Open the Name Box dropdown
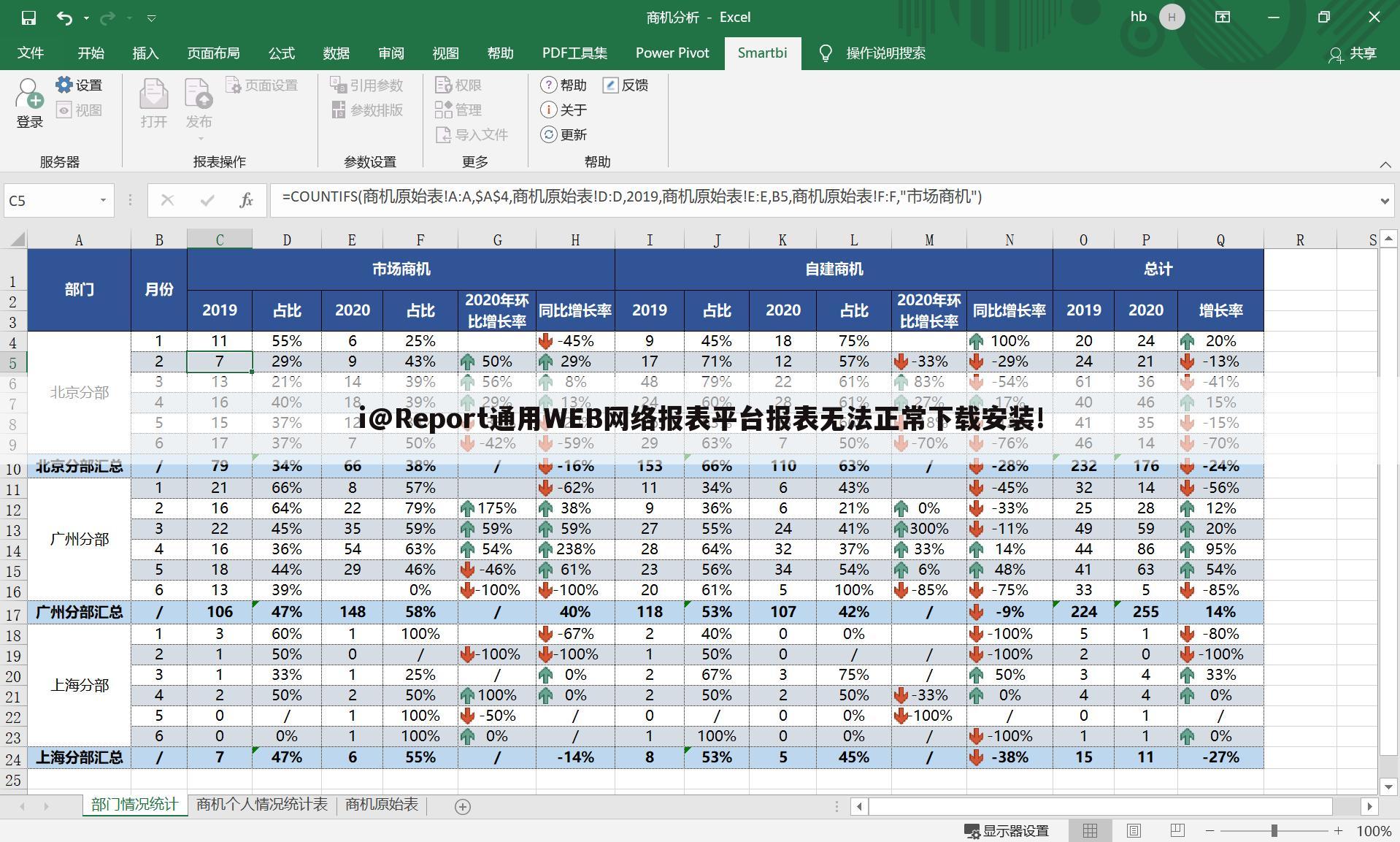The height and width of the screenshot is (842, 1400). pyautogui.click(x=102, y=199)
